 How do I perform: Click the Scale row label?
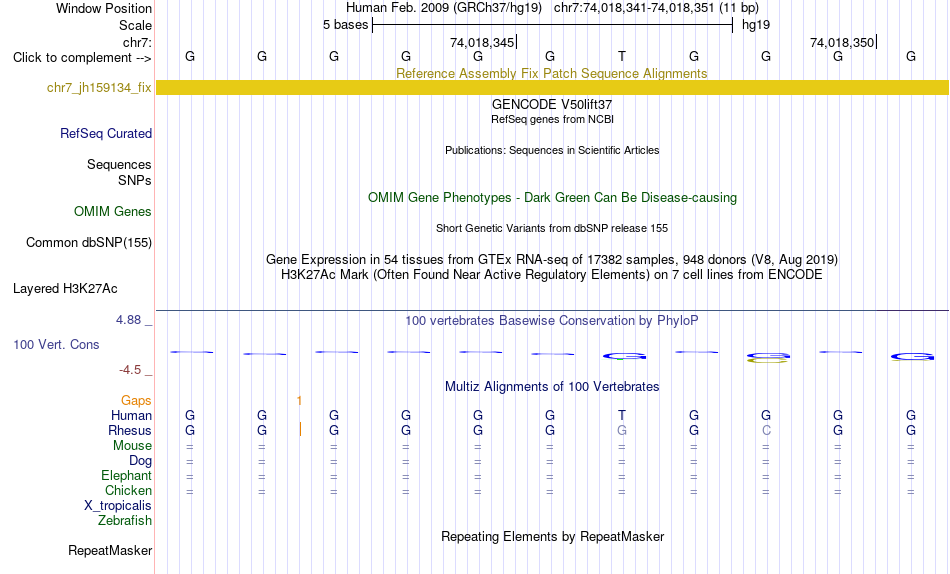click(135, 25)
